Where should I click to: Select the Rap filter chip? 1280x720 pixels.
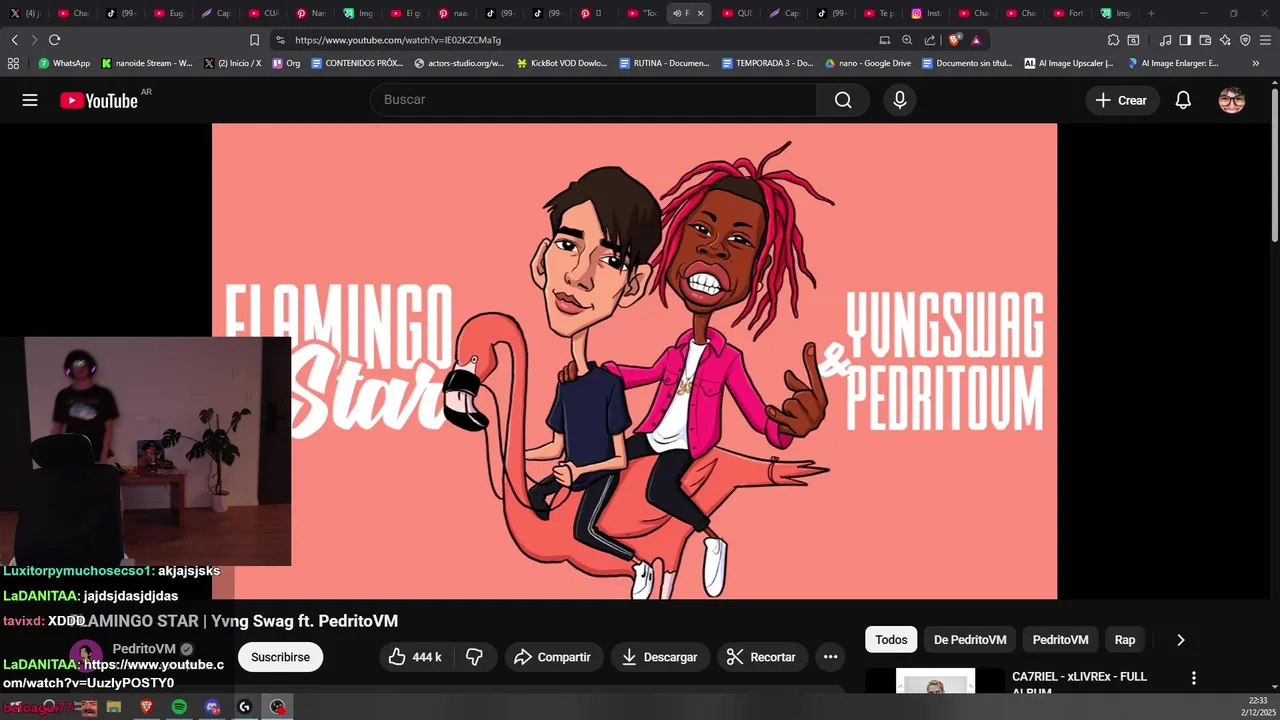pyautogui.click(x=1125, y=640)
